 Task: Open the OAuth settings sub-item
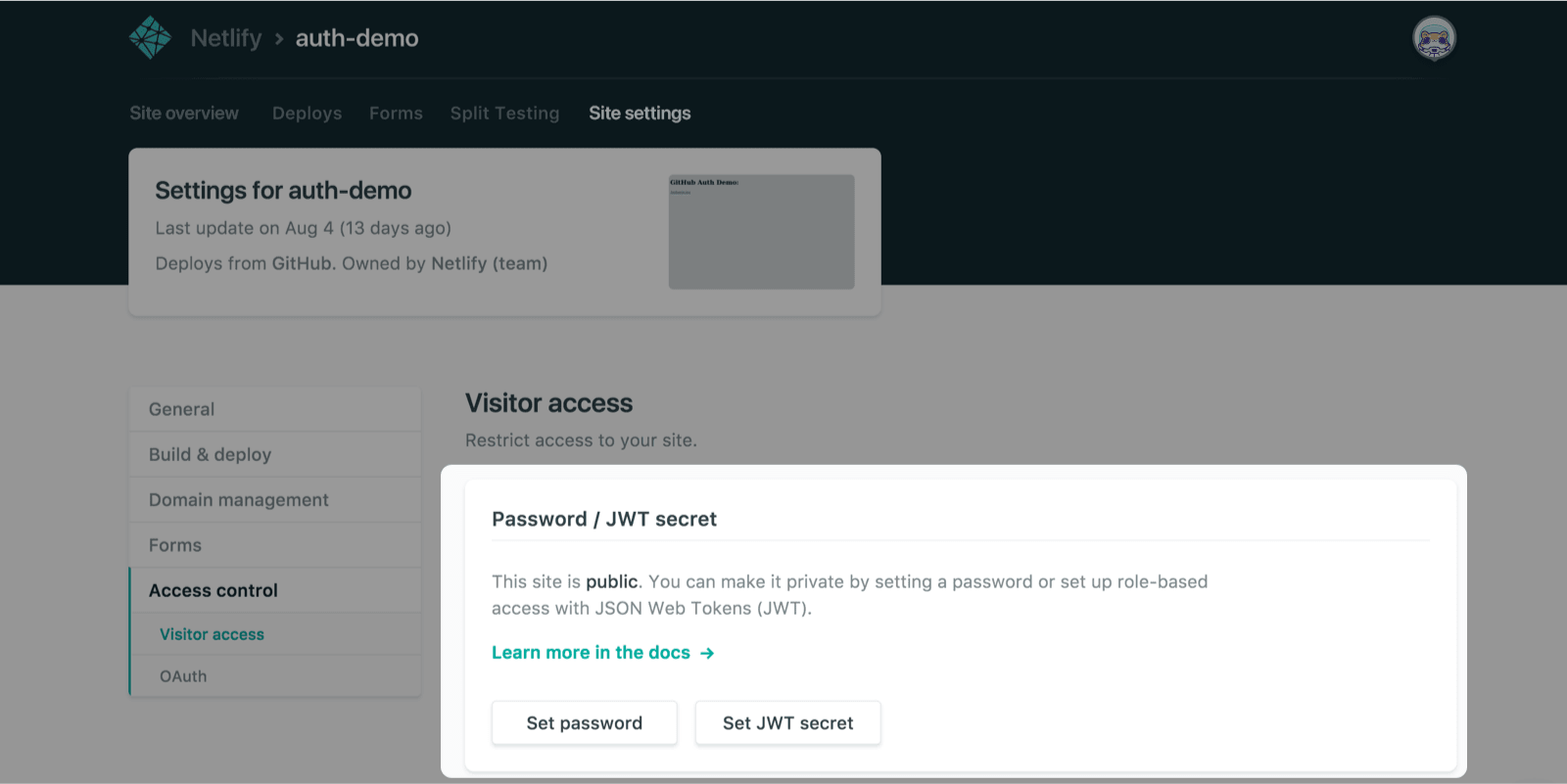(x=183, y=676)
